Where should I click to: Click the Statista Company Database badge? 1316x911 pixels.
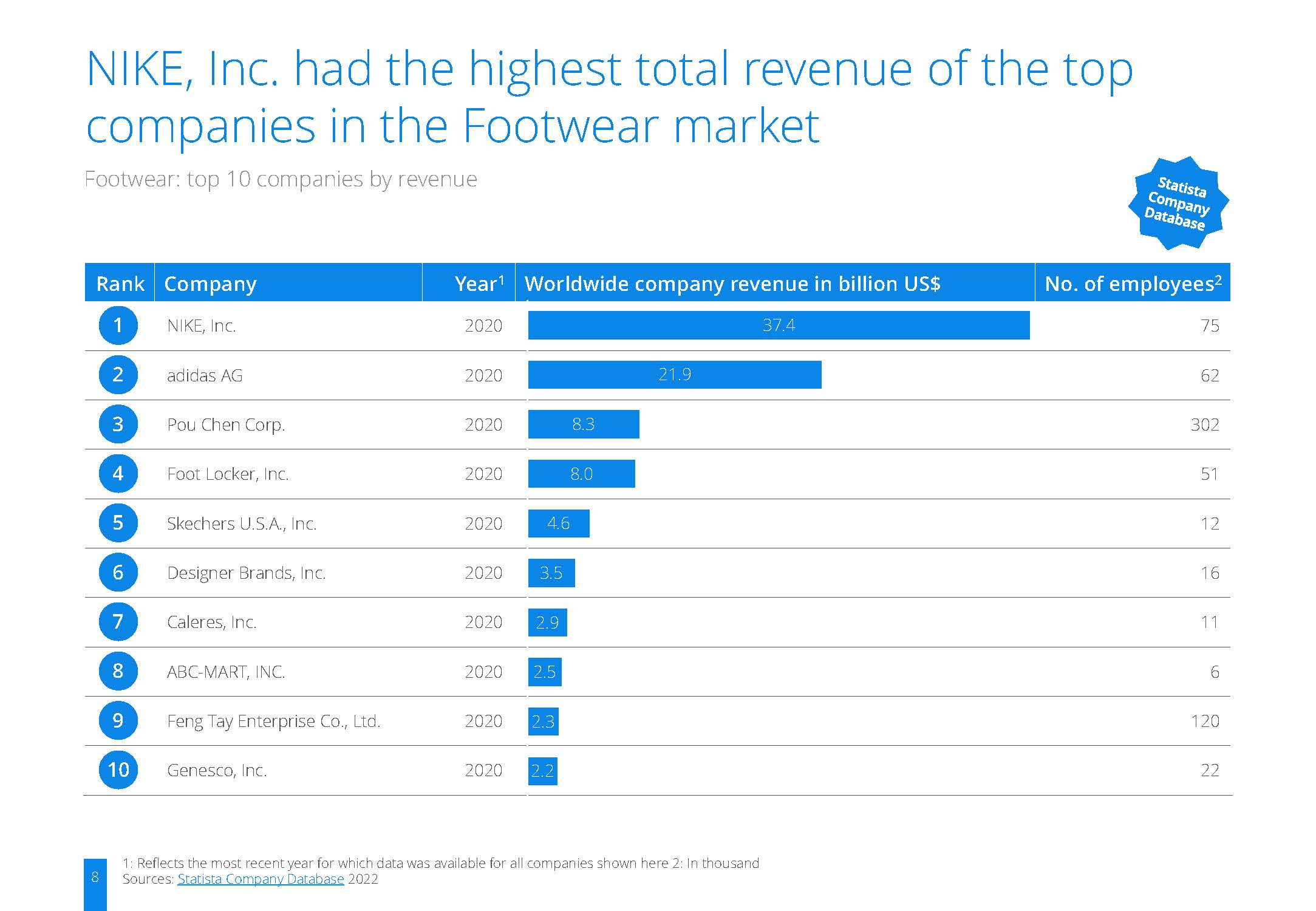pyautogui.click(x=1178, y=203)
